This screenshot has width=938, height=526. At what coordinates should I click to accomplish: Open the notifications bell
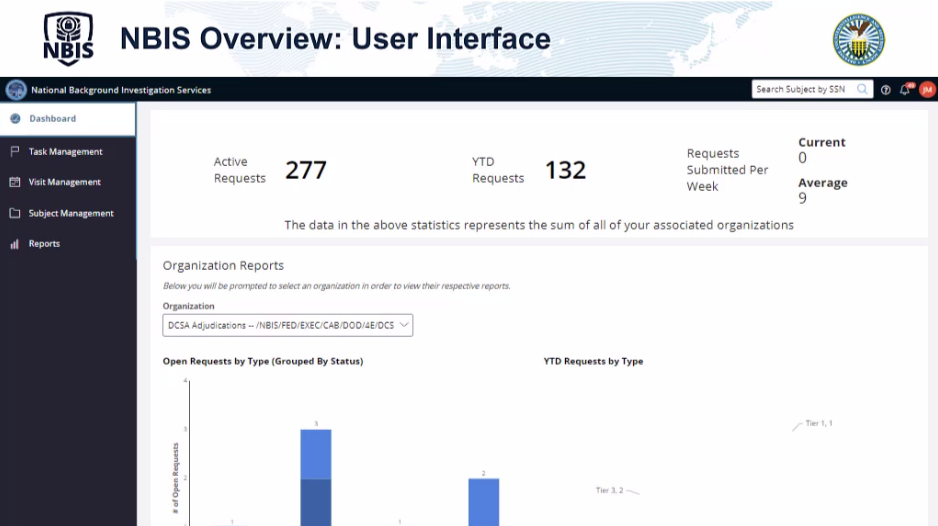tap(906, 89)
